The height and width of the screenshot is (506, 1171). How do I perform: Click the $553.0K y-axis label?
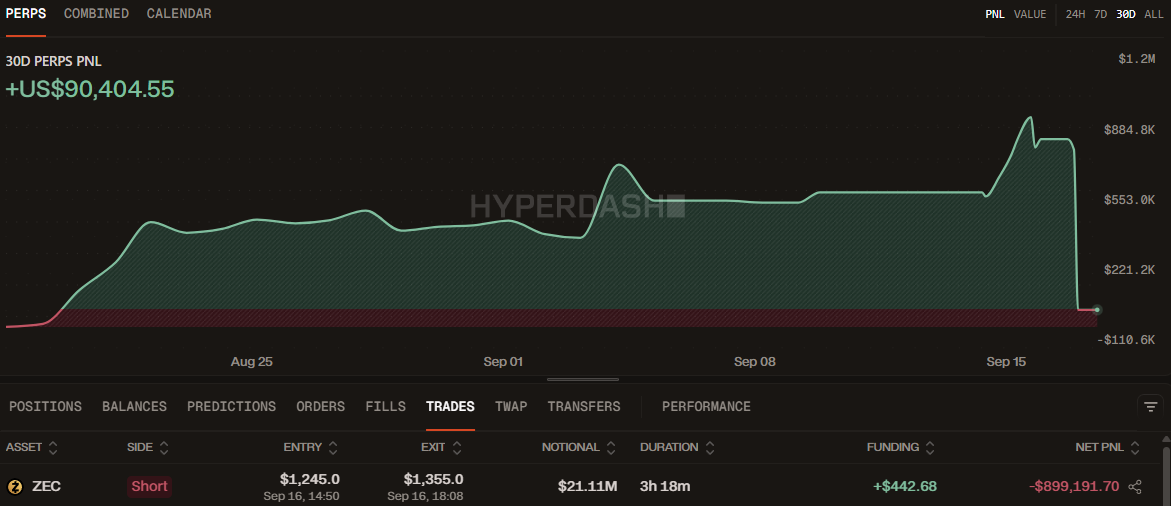(x=1129, y=200)
